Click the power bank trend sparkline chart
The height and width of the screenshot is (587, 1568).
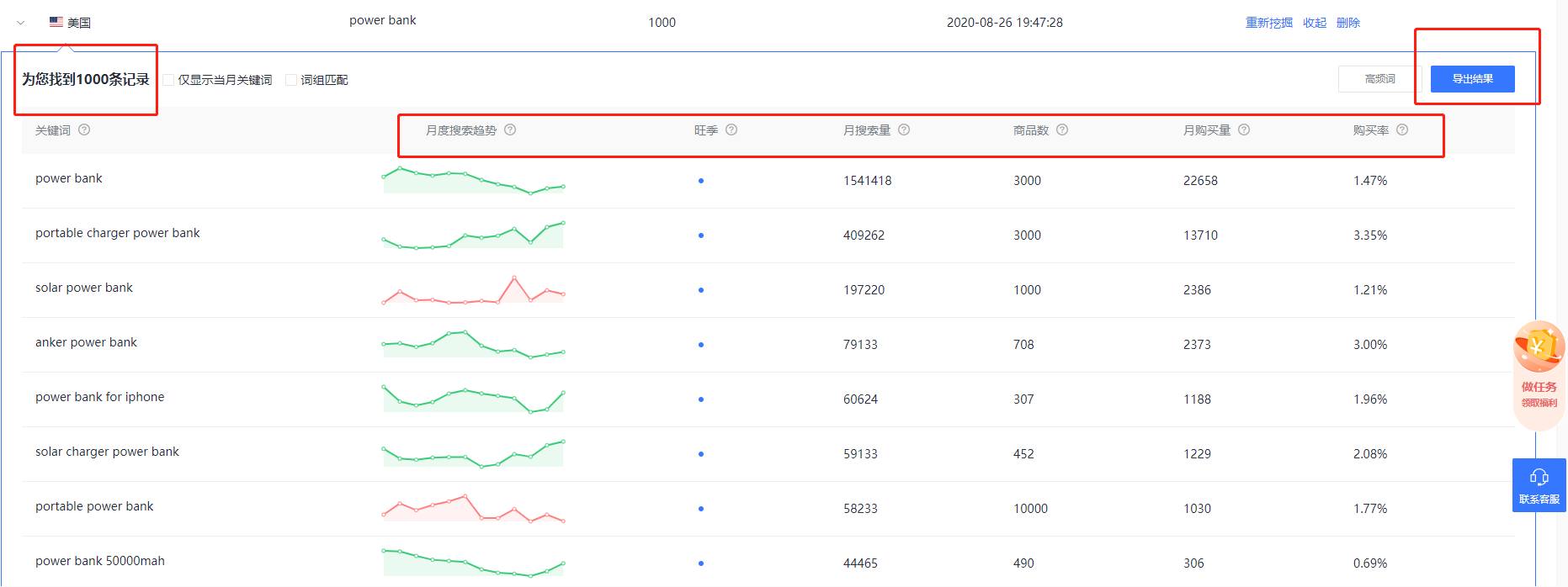coord(473,180)
